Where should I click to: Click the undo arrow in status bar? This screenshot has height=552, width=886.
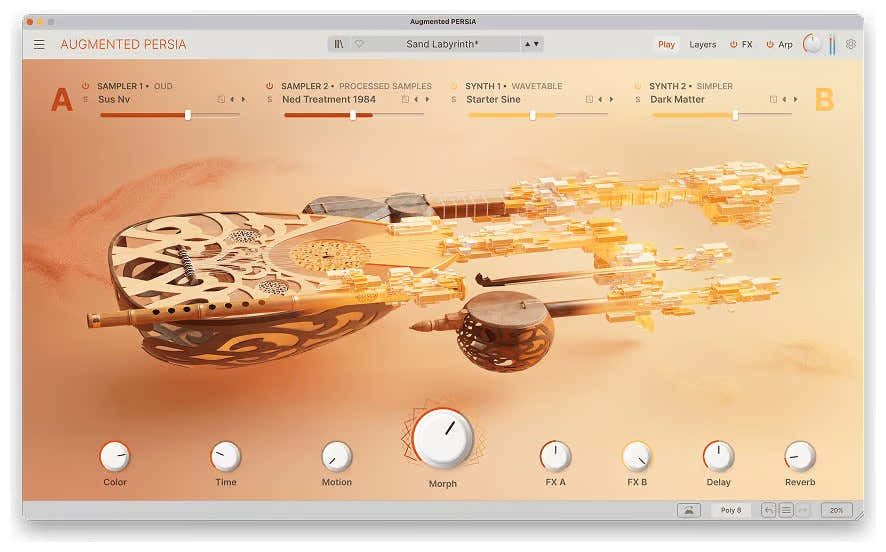(x=768, y=510)
